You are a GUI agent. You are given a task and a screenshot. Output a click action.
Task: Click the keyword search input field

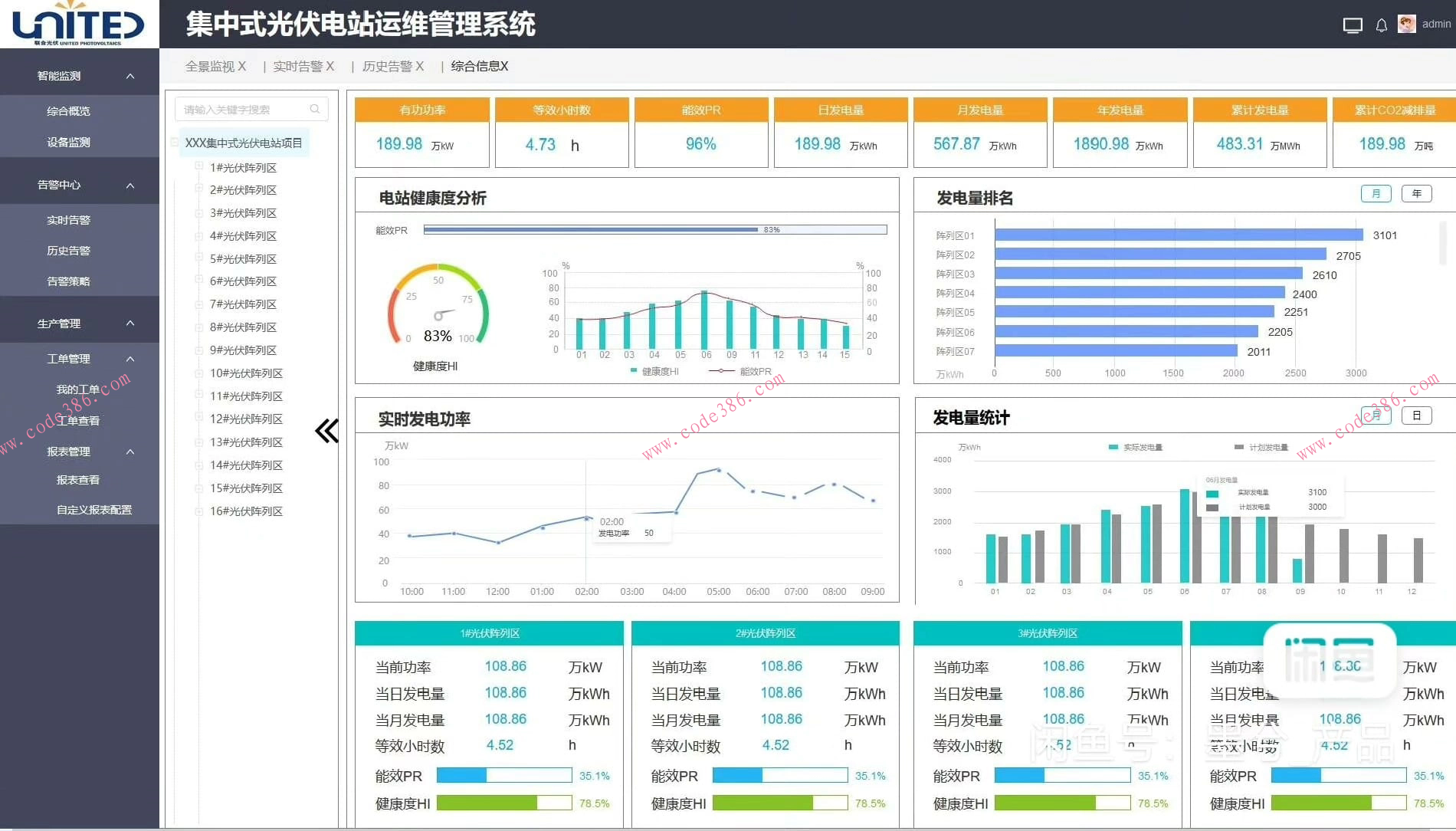pos(244,110)
